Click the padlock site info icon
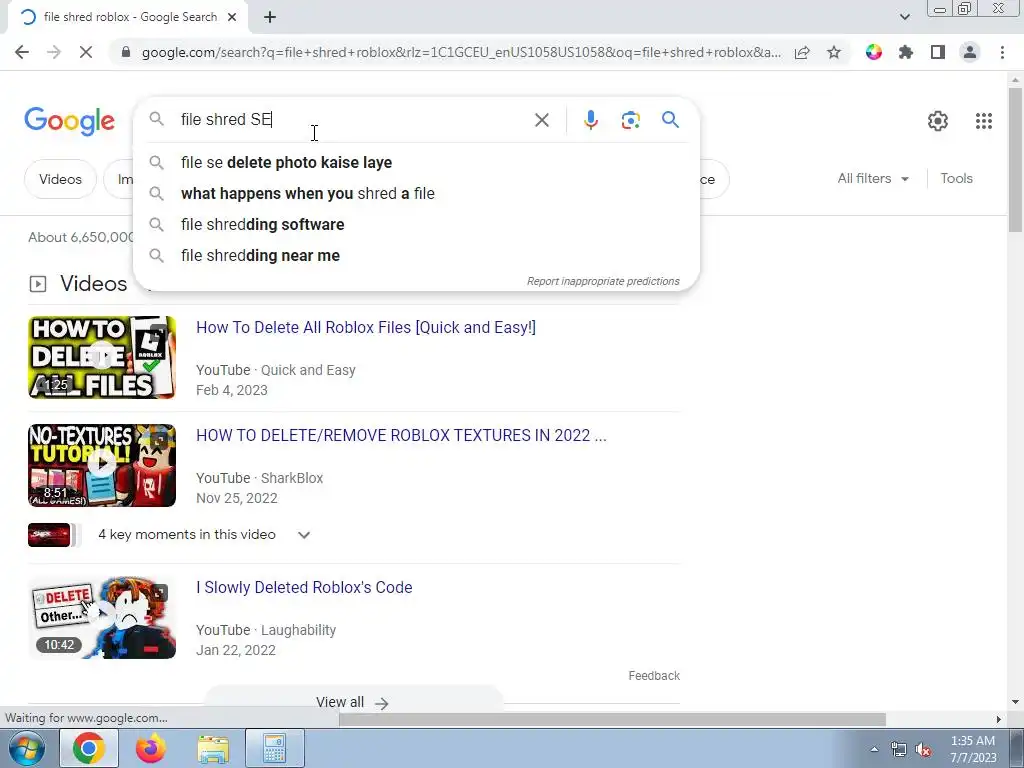This screenshot has width=1024, height=768. point(126,52)
